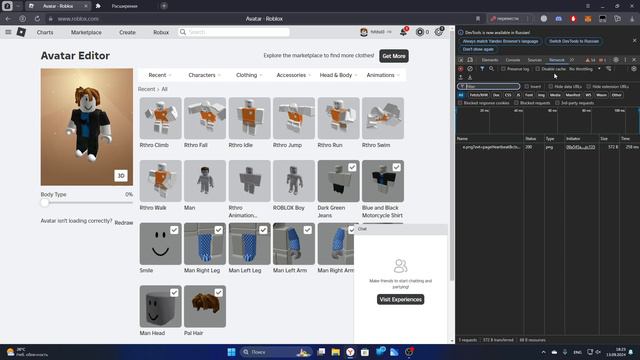The width and height of the screenshot is (640, 360).
Task: Toggle the network filter funnel icon
Action: pyautogui.click(x=482, y=69)
